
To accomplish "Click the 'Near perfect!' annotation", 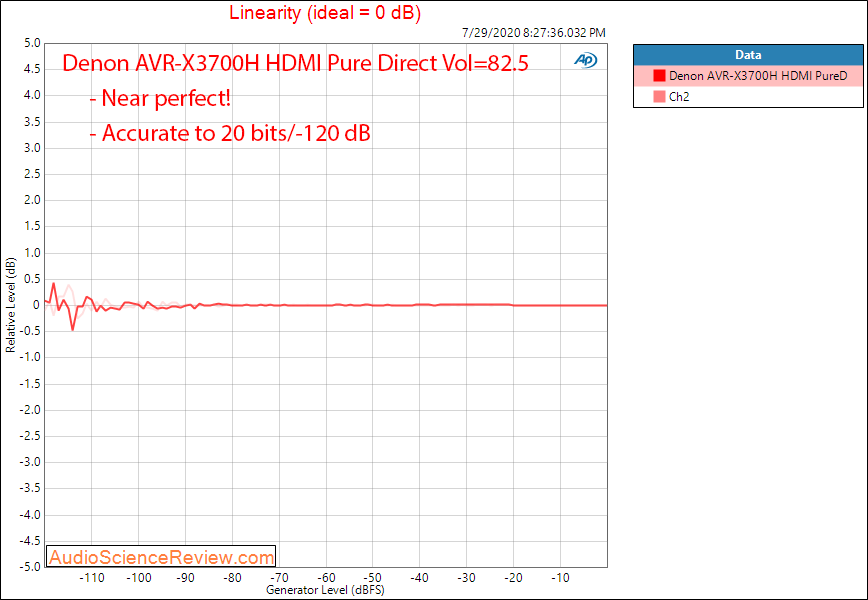I will (160, 99).
